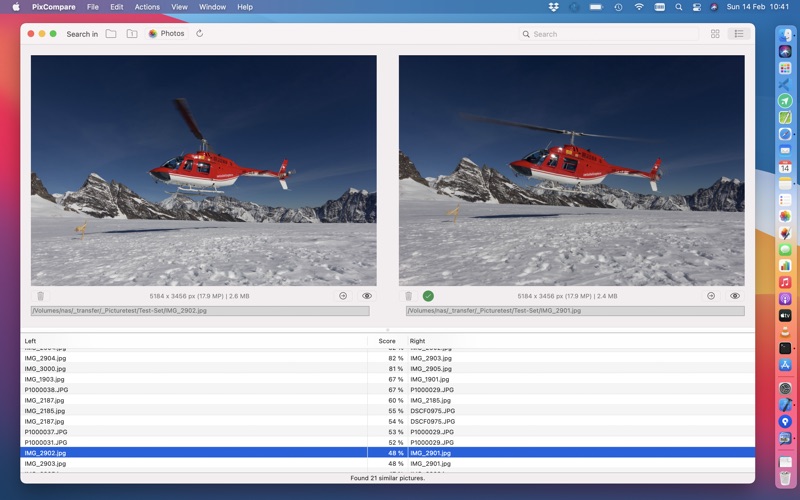Screen dimensions: 800x500
Task: Open Mail from the Dock
Action: tap(785, 151)
